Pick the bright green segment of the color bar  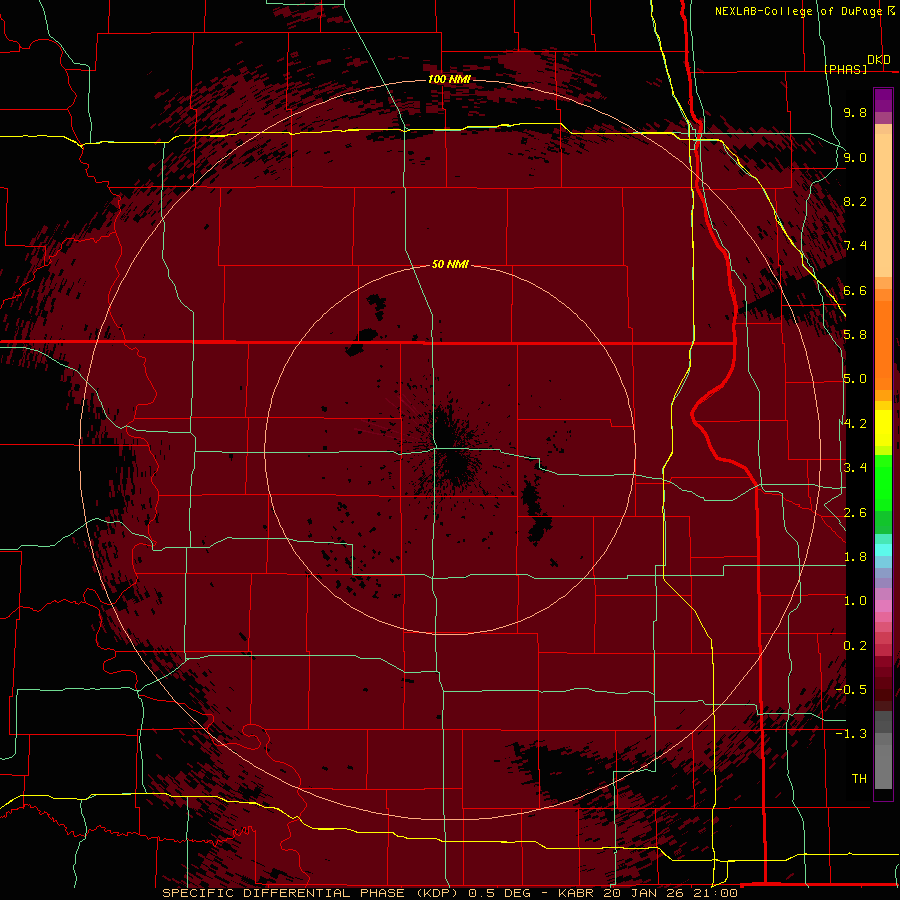point(883,482)
